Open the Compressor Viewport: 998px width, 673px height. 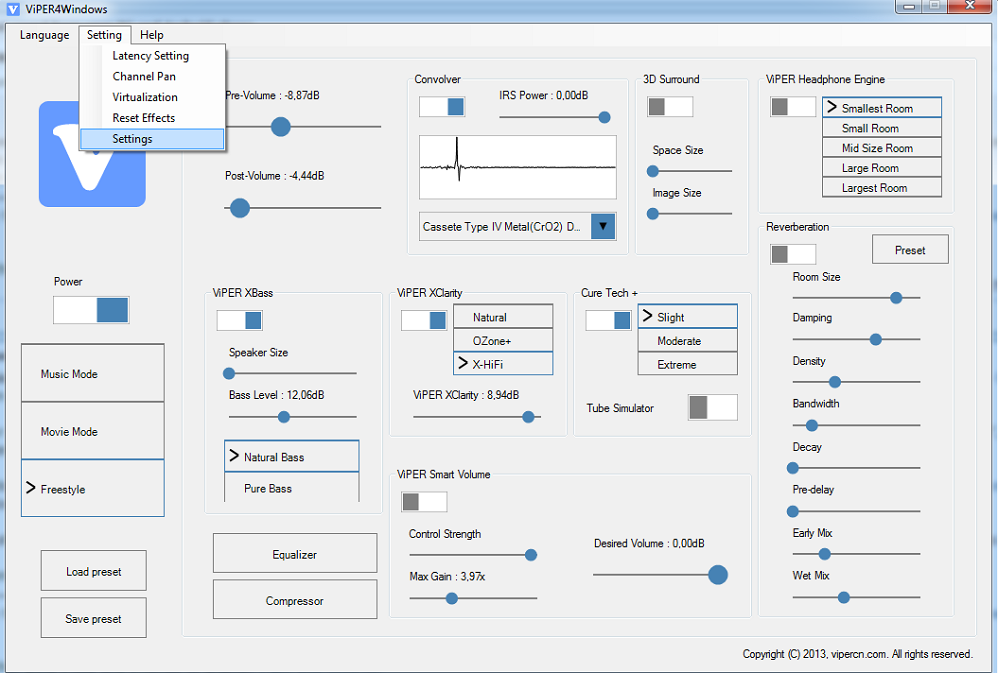coord(295,600)
